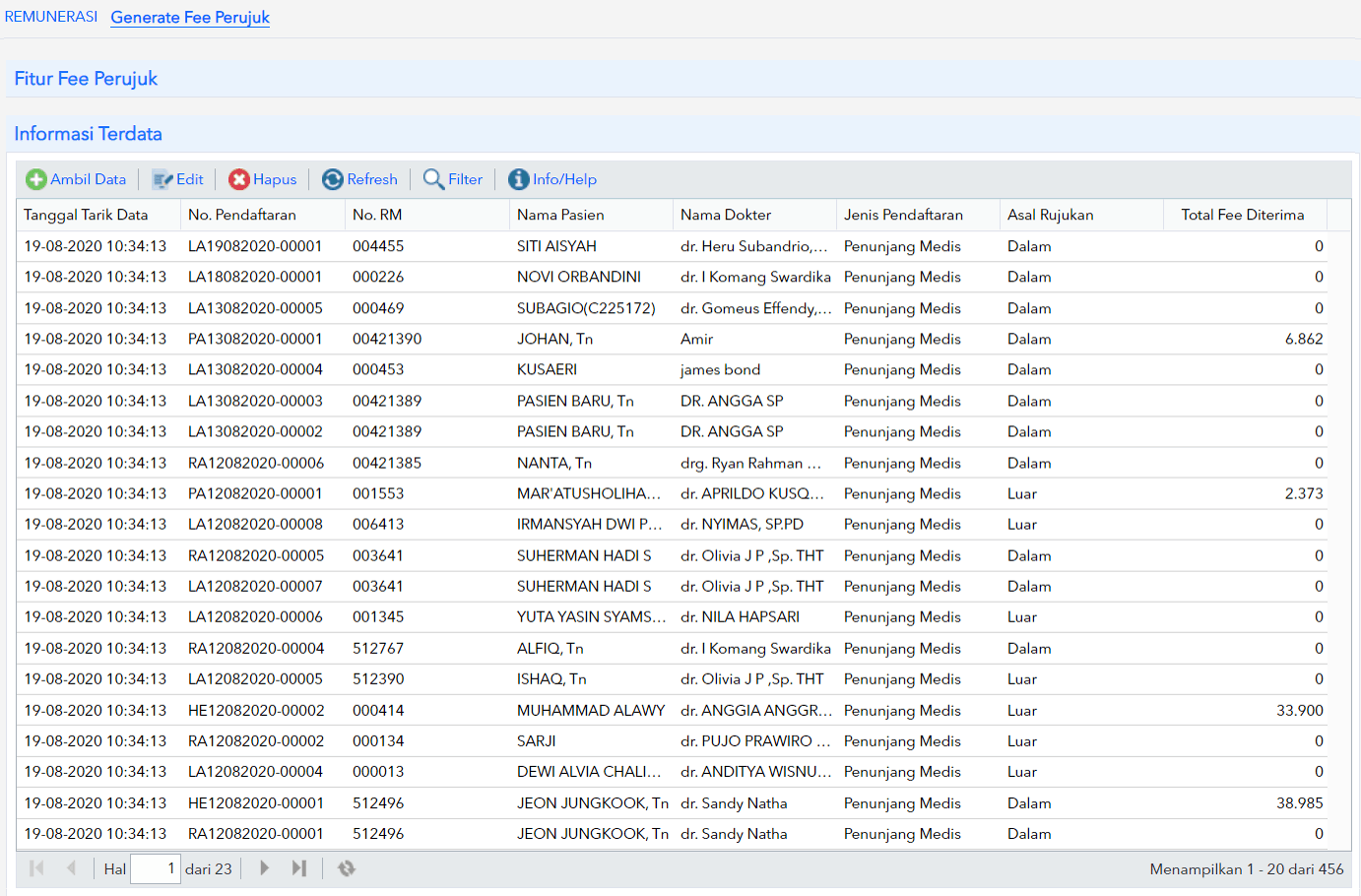Click registration LA12082020-00007
1361x896 pixels.
pos(255,586)
